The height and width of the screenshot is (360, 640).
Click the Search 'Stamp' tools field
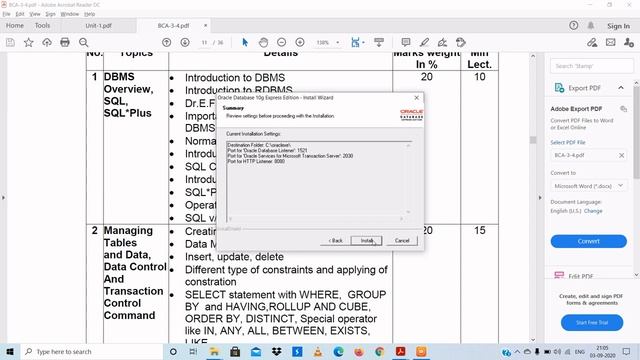[592, 66]
